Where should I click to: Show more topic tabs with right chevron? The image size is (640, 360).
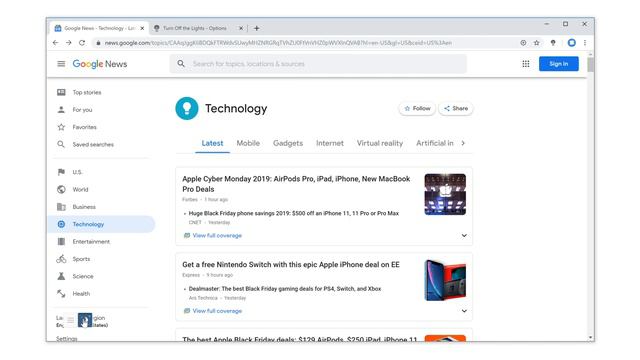[x=463, y=143]
